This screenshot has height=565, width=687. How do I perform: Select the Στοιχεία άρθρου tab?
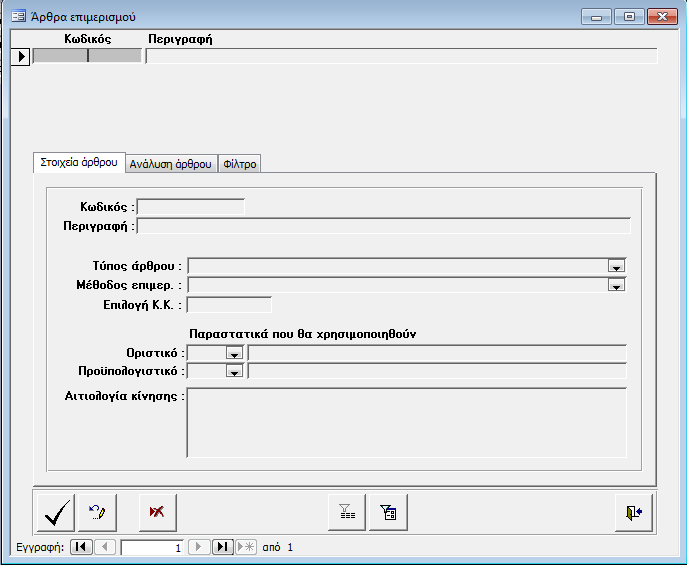(79, 162)
